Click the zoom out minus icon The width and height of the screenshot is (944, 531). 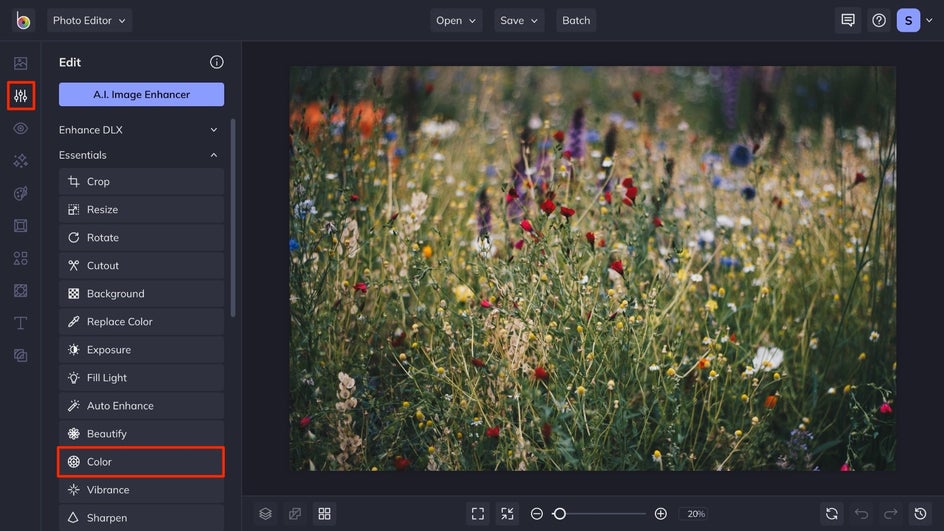pos(537,514)
